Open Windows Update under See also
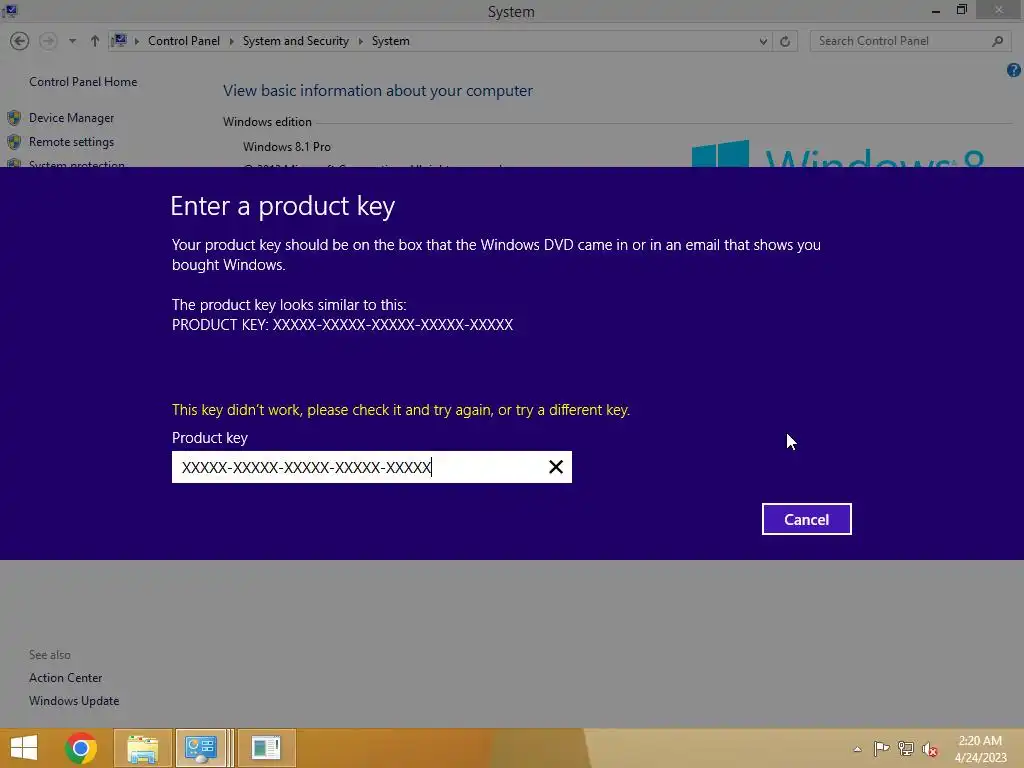The image size is (1024, 768). [x=74, y=701]
